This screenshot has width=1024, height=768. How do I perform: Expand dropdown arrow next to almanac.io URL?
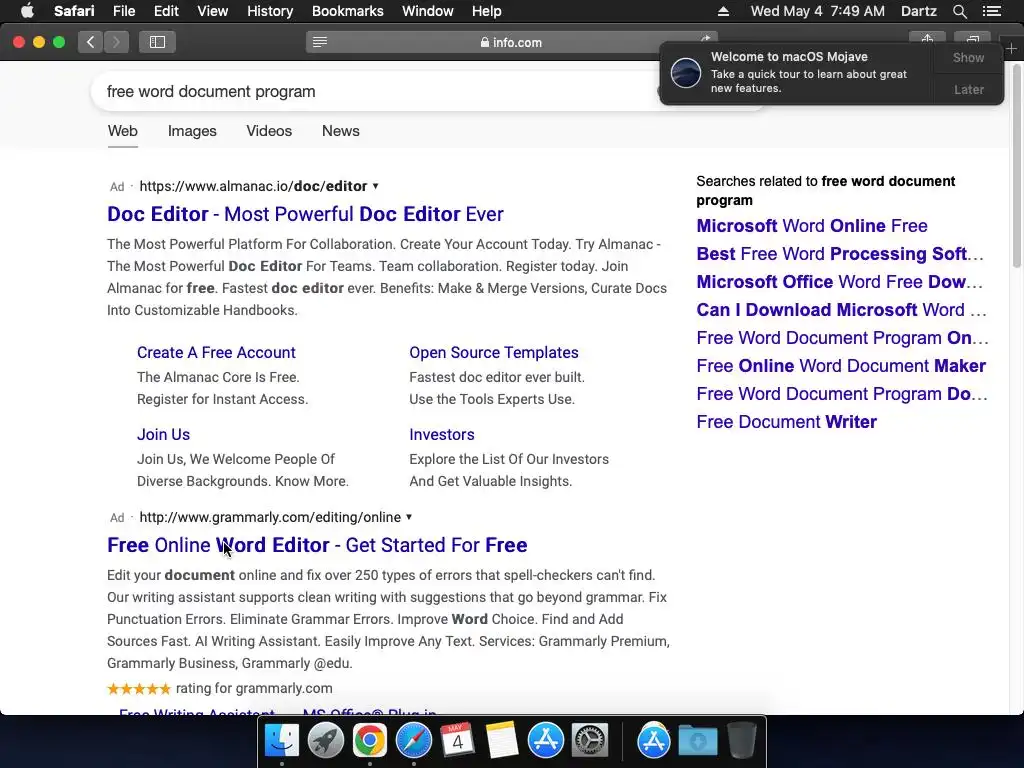pyautogui.click(x=376, y=186)
